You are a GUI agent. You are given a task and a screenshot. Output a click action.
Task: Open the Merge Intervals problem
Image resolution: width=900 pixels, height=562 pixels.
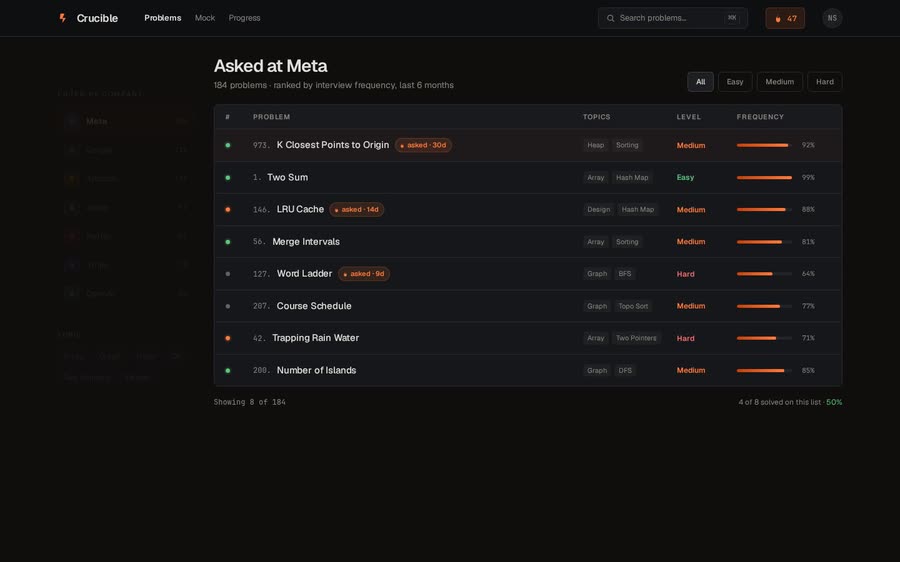(x=306, y=242)
